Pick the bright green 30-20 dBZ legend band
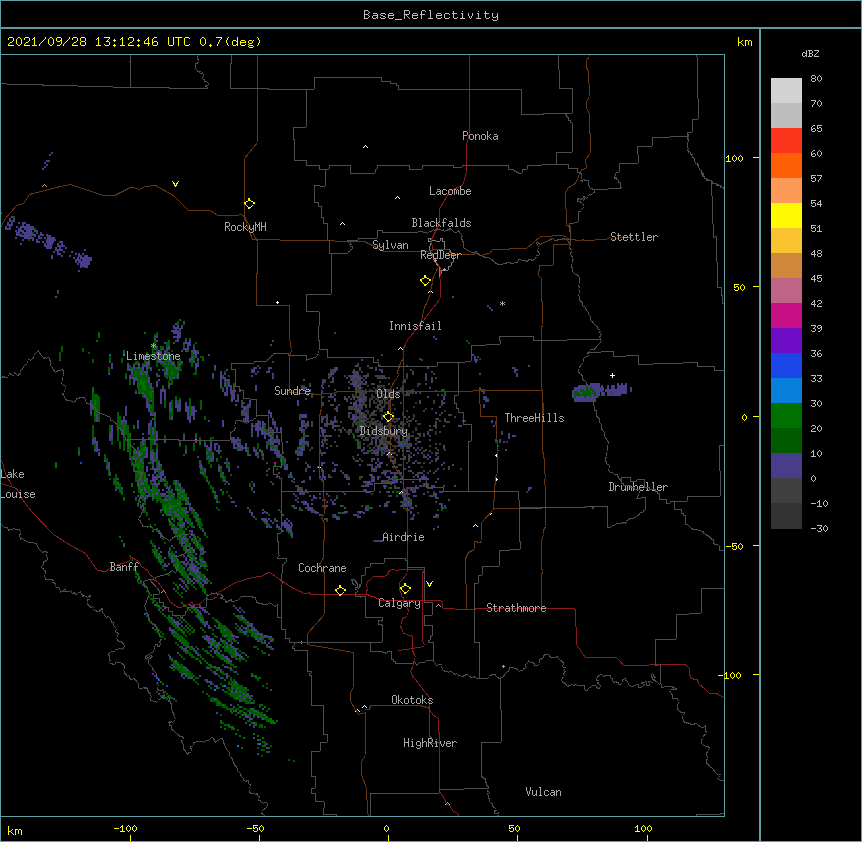The height and width of the screenshot is (842, 862). point(786,416)
